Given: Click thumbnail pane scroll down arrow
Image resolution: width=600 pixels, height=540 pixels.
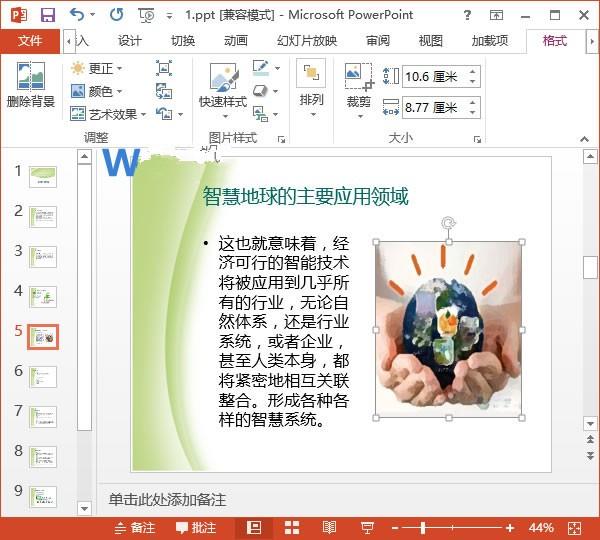Looking at the screenshot, I should [x=84, y=508].
